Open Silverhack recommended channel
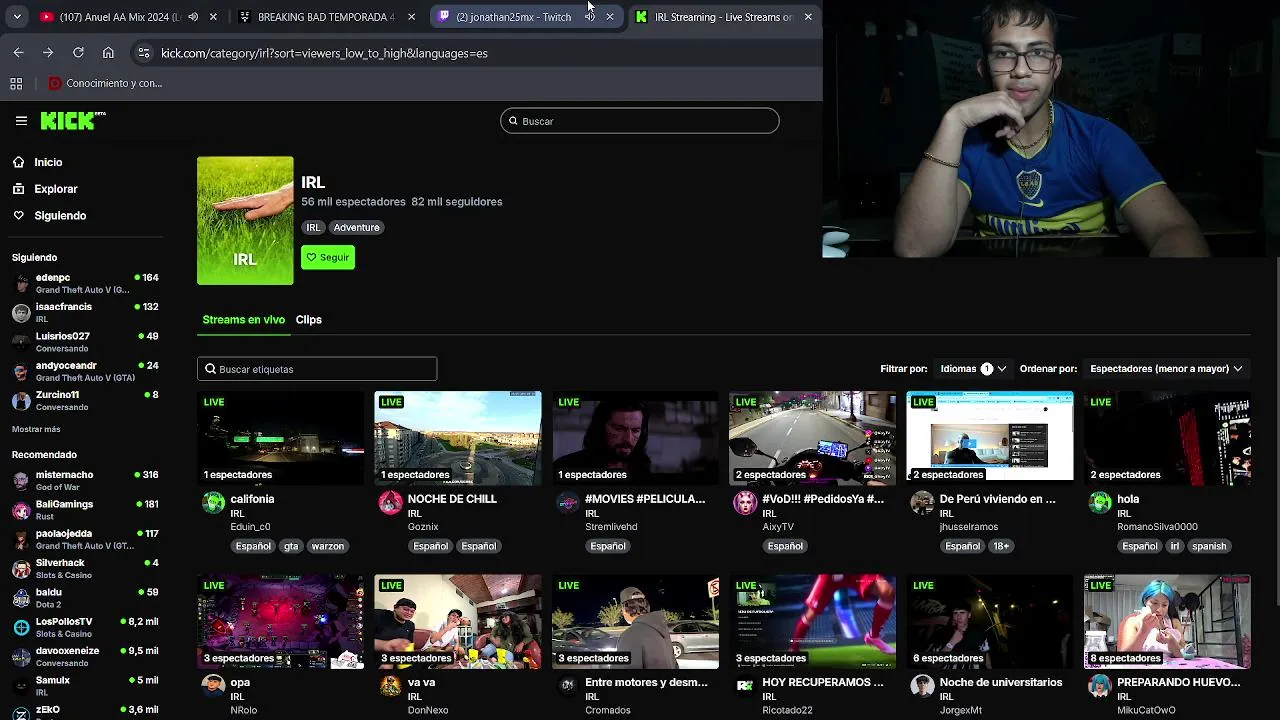This screenshot has width=1280, height=720. (85, 568)
